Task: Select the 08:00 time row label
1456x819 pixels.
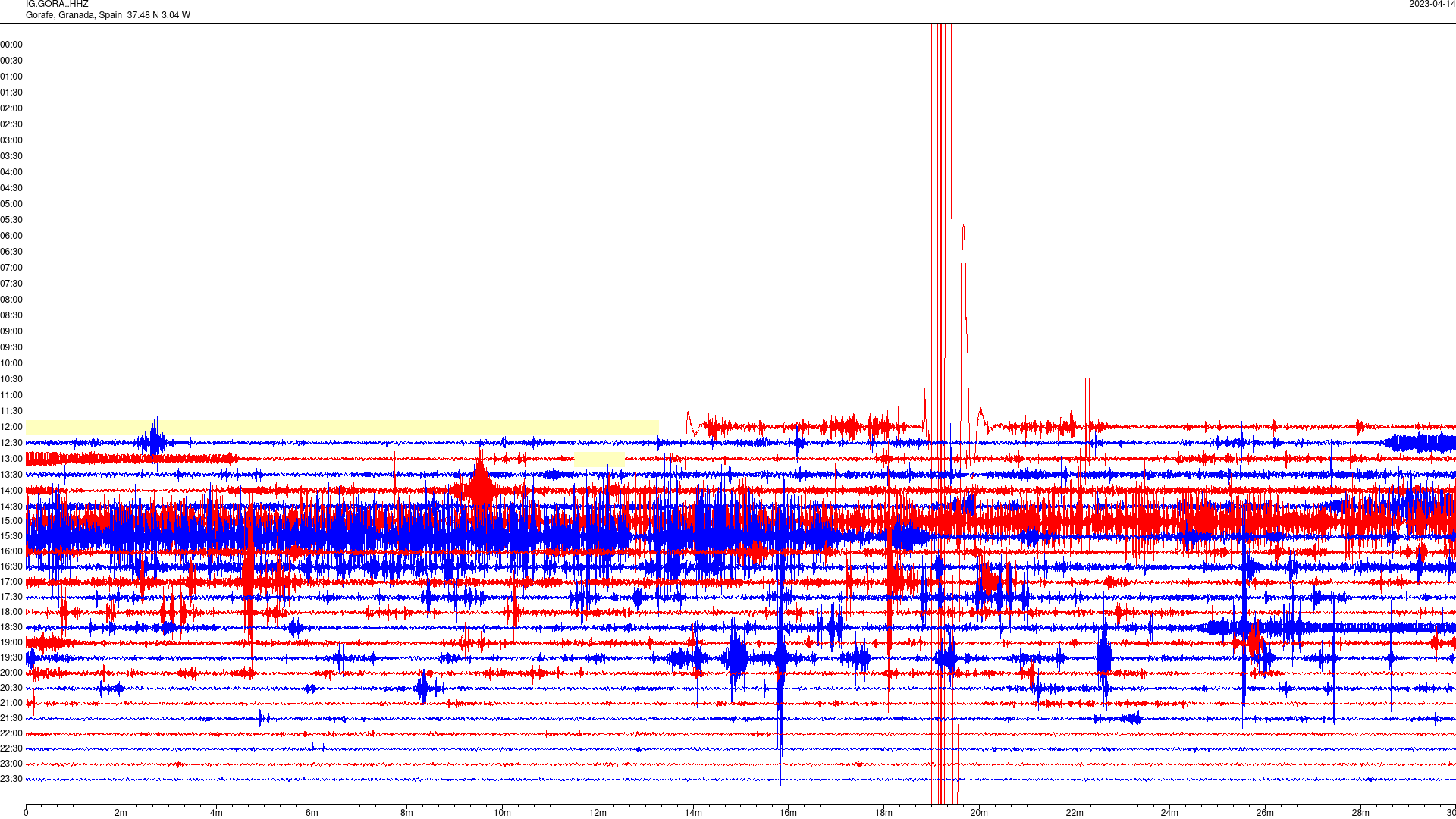Action: click(x=11, y=300)
